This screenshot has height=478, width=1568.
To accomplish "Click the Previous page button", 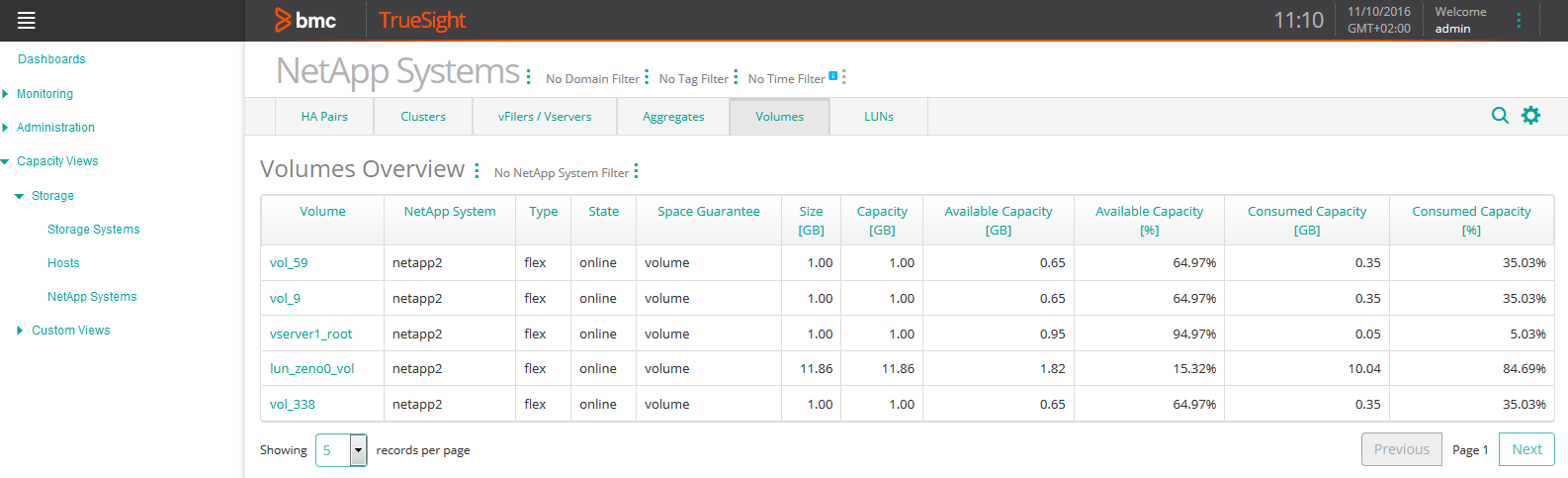I will tap(1402, 449).
